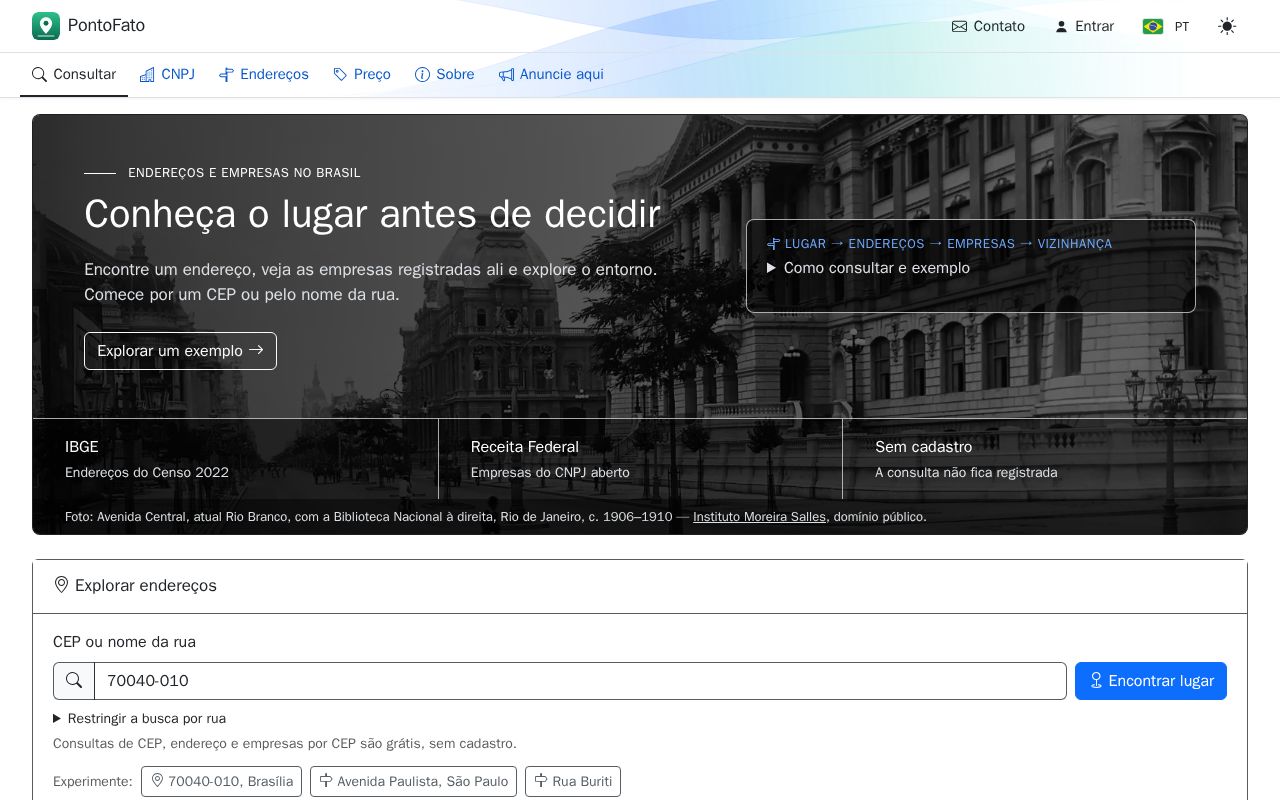The height and width of the screenshot is (800, 1280).
Task: Click the CEP search input field
Action: 580,681
